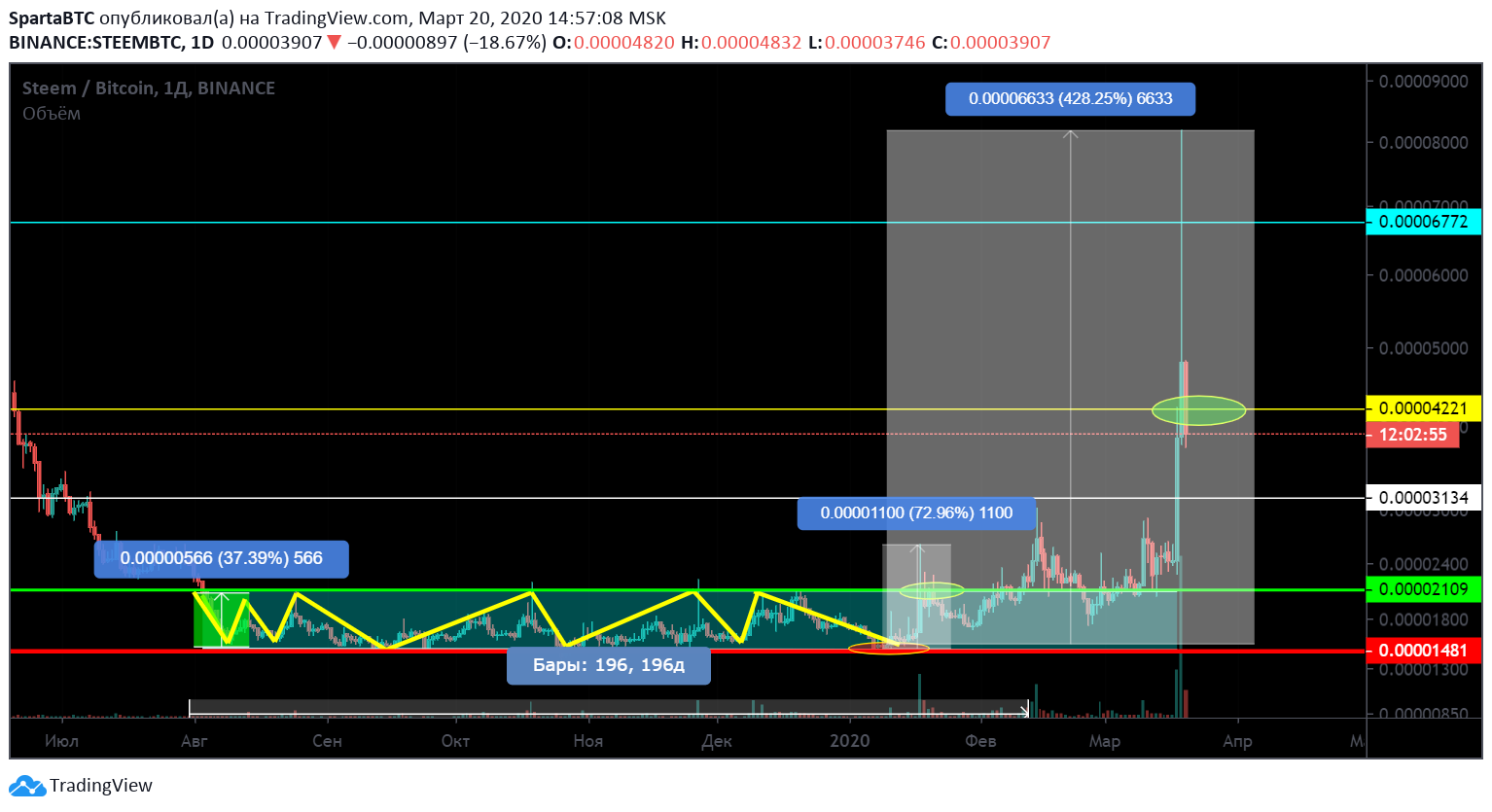Click the red 12:02:55 countdown price tag
This screenshot has width=1492, height=812.
click(x=1413, y=435)
